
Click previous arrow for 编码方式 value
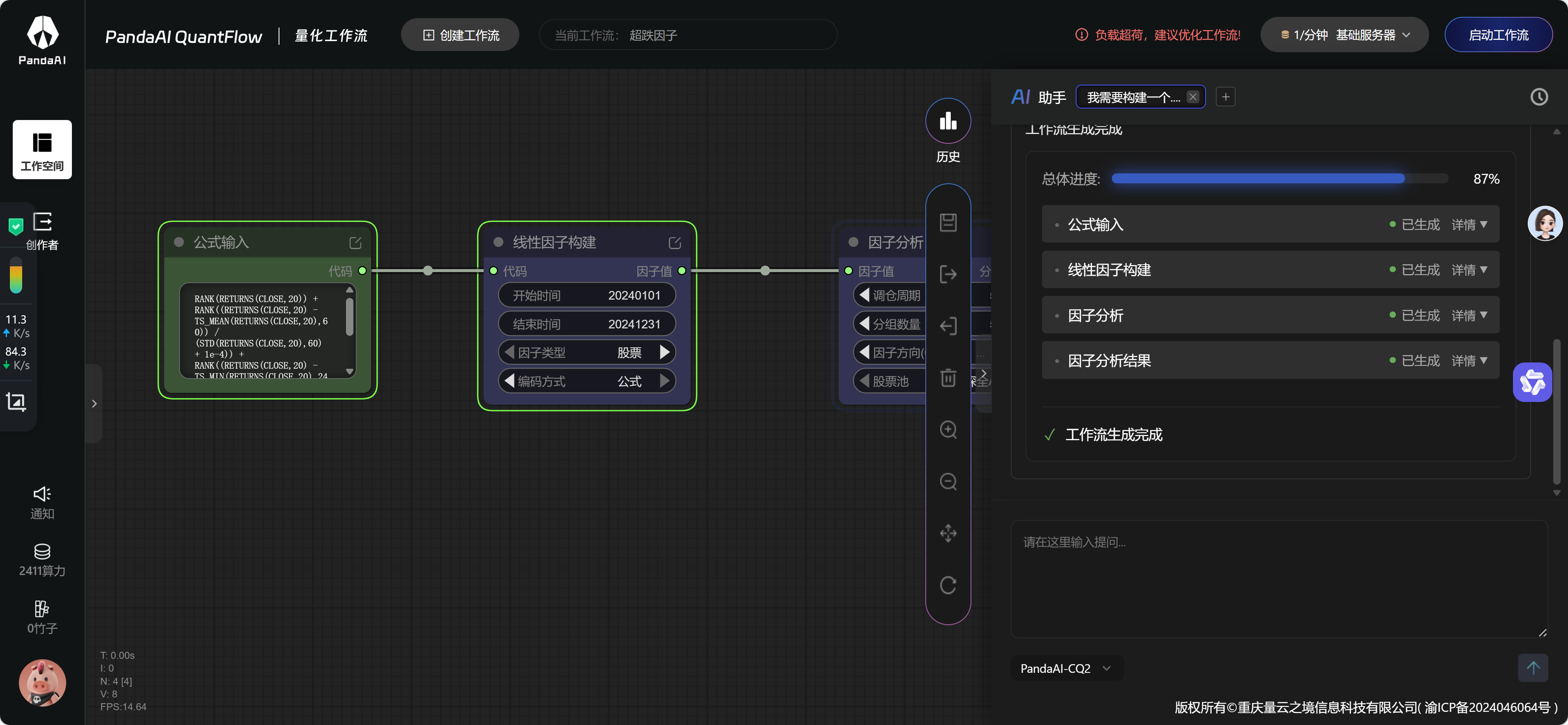pyautogui.click(x=509, y=381)
